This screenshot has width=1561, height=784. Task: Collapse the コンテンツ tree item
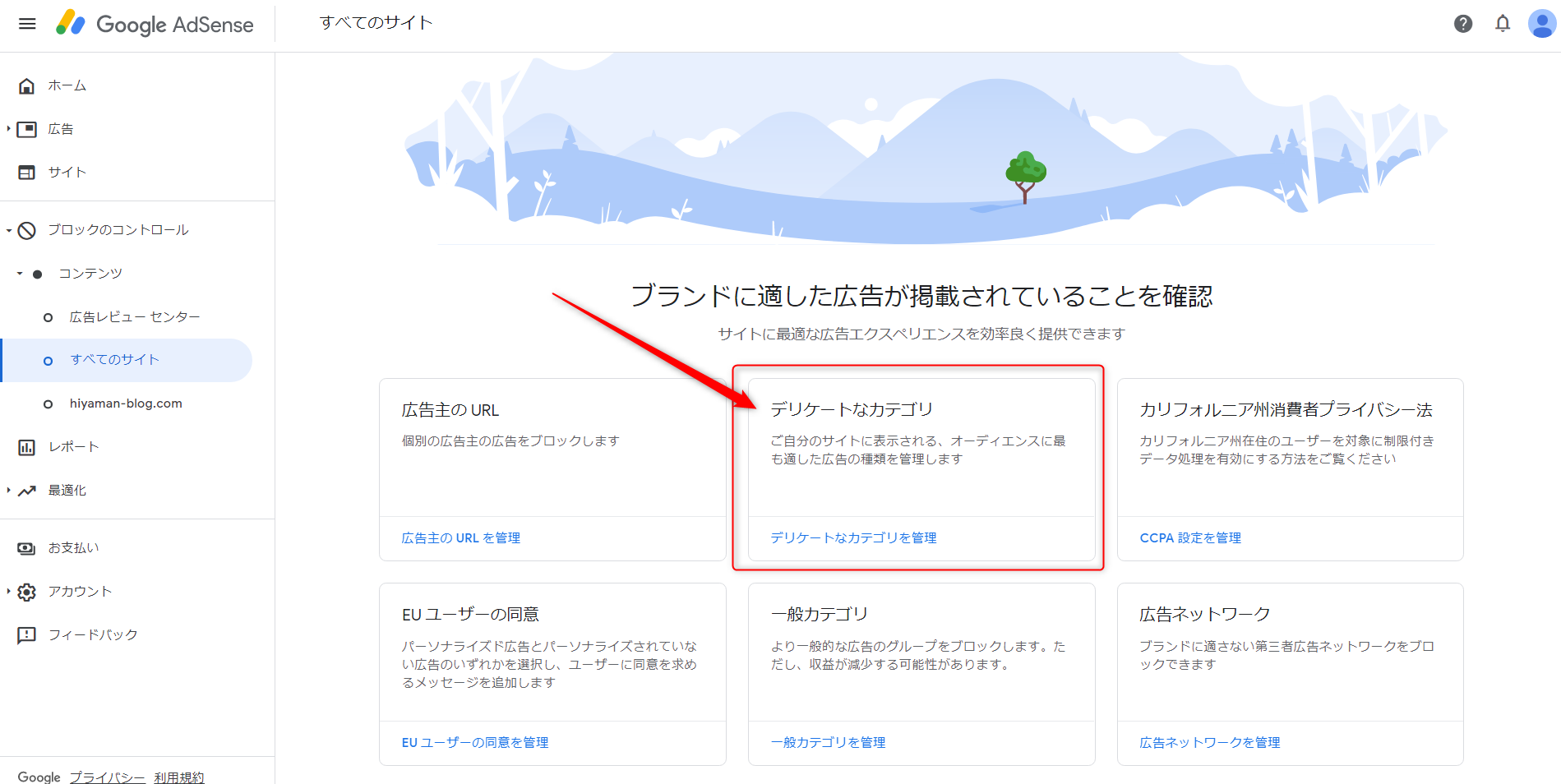pos(20,274)
